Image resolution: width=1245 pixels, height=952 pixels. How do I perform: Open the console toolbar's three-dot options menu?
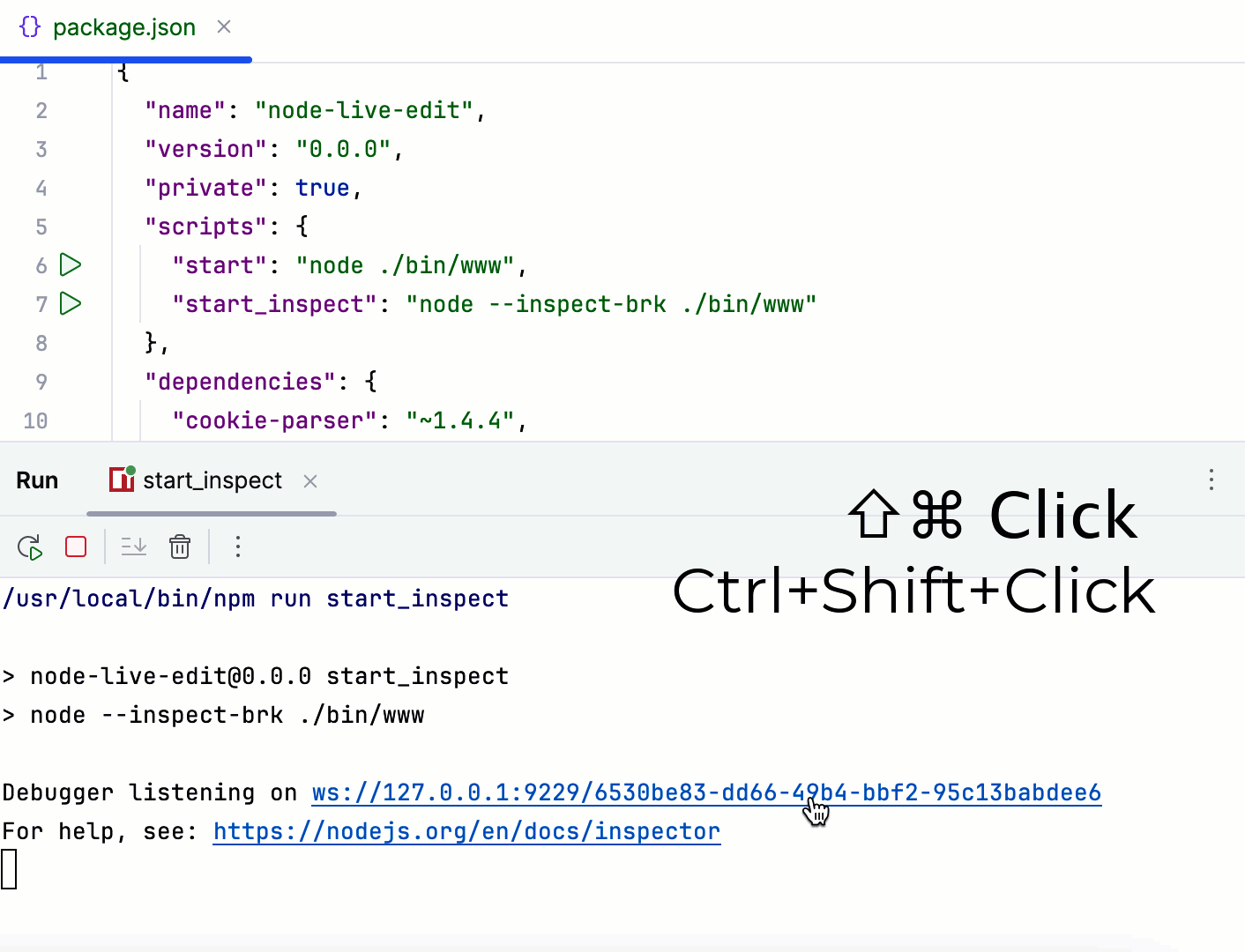click(x=237, y=547)
